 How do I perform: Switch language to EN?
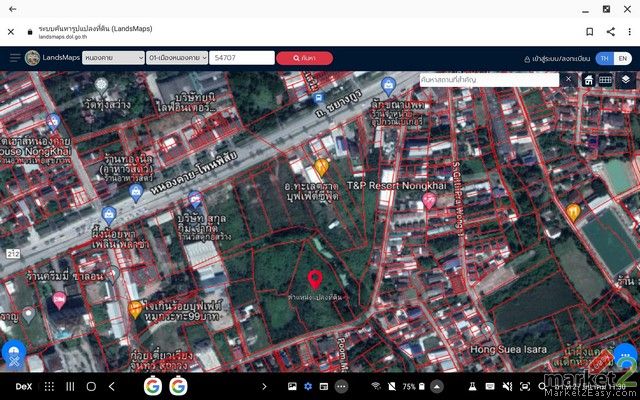622,58
